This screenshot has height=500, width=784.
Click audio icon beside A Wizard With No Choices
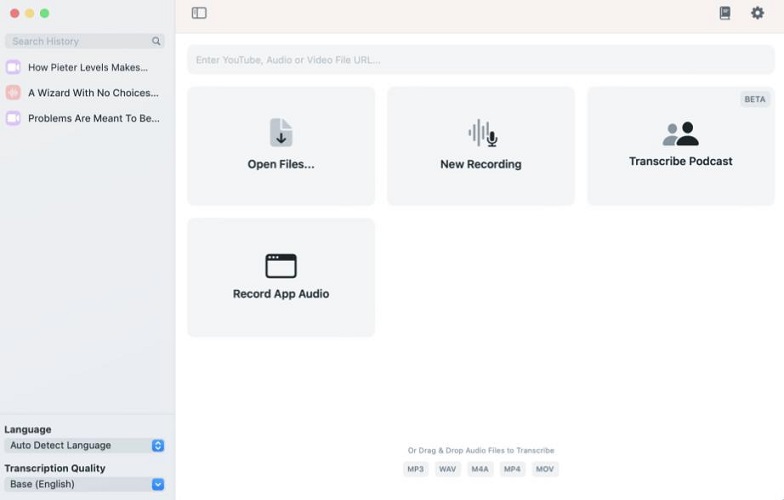coord(14,92)
